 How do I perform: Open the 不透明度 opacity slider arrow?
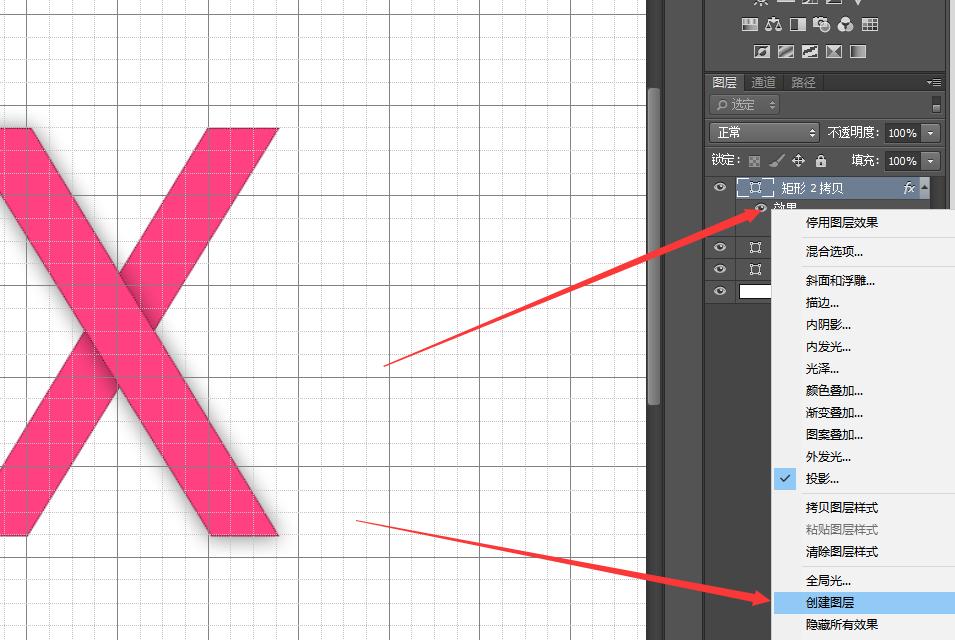coord(931,133)
